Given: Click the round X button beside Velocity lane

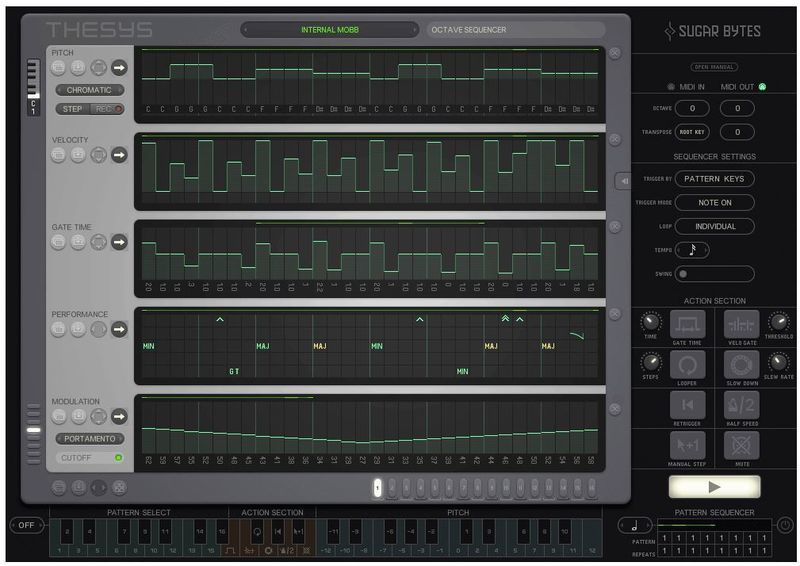Looking at the screenshot, I should (615, 139).
